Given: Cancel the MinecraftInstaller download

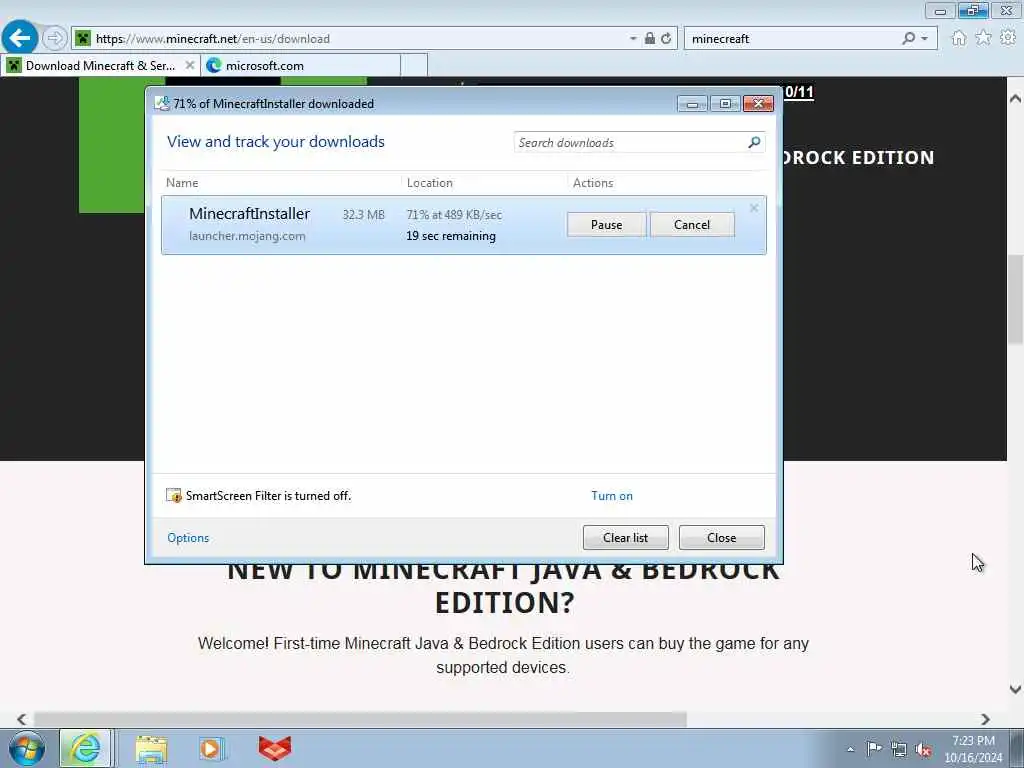Looking at the screenshot, I should point(692,225).
